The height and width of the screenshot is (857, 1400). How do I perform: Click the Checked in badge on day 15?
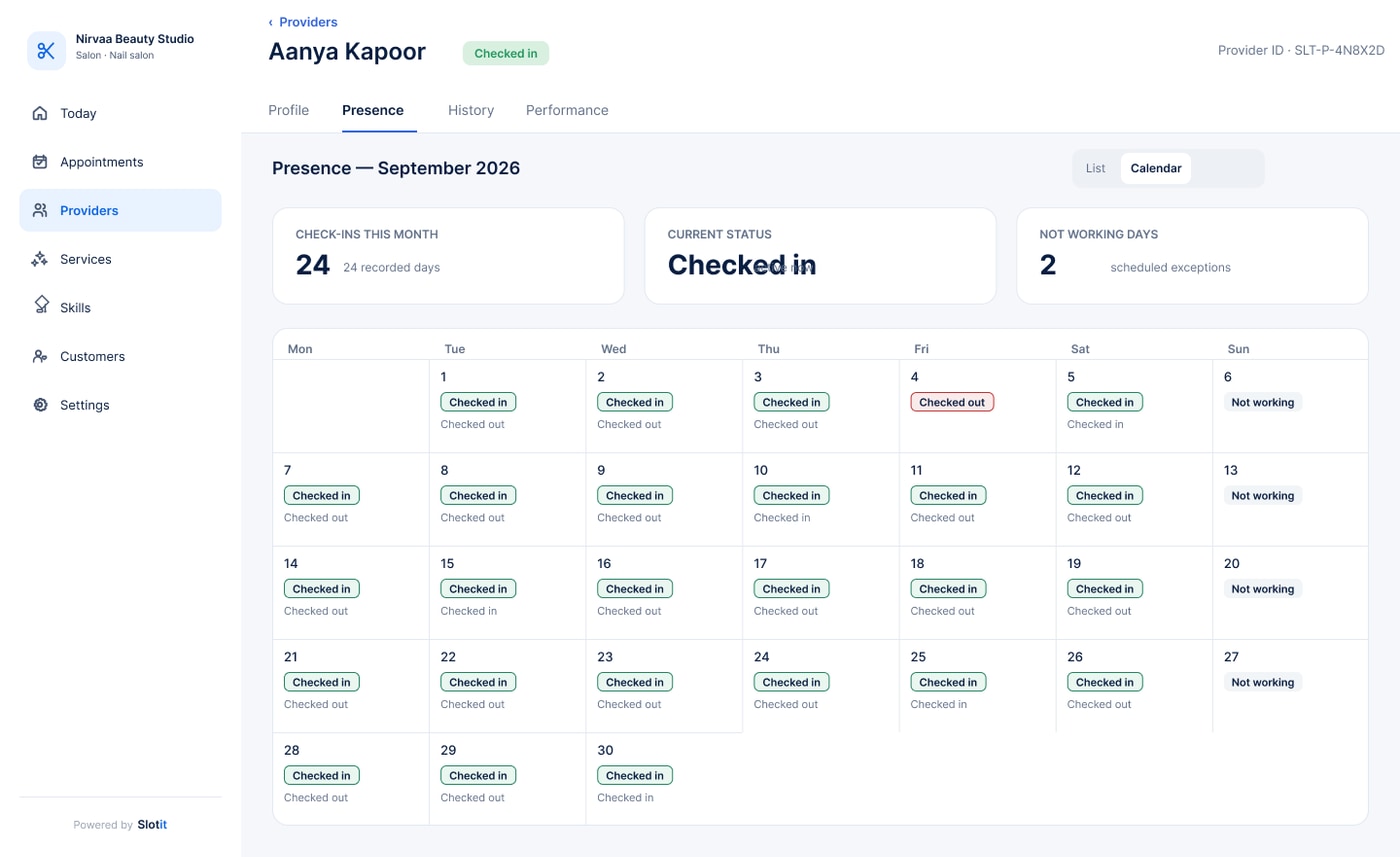[478, 589]
